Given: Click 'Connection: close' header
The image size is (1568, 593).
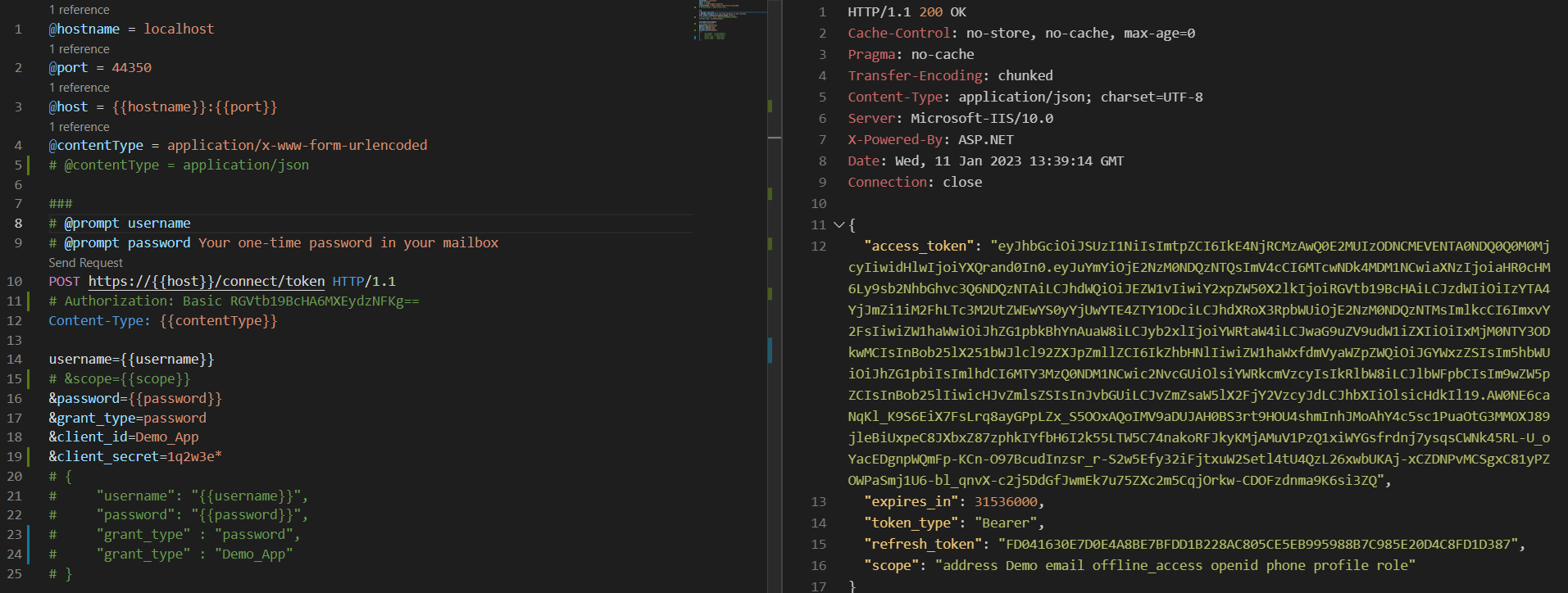Looking at the screenshot, I should click(x=915, y=183).
